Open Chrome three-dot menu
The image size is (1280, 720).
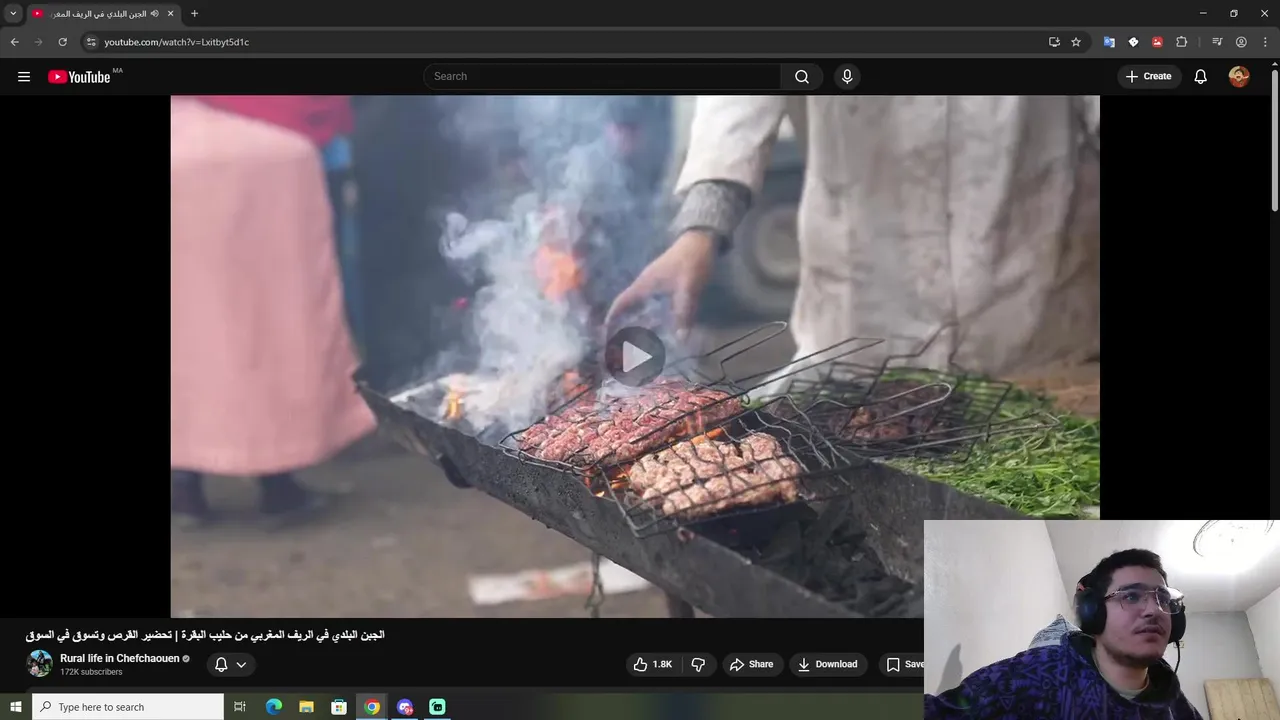point(1265,42)
